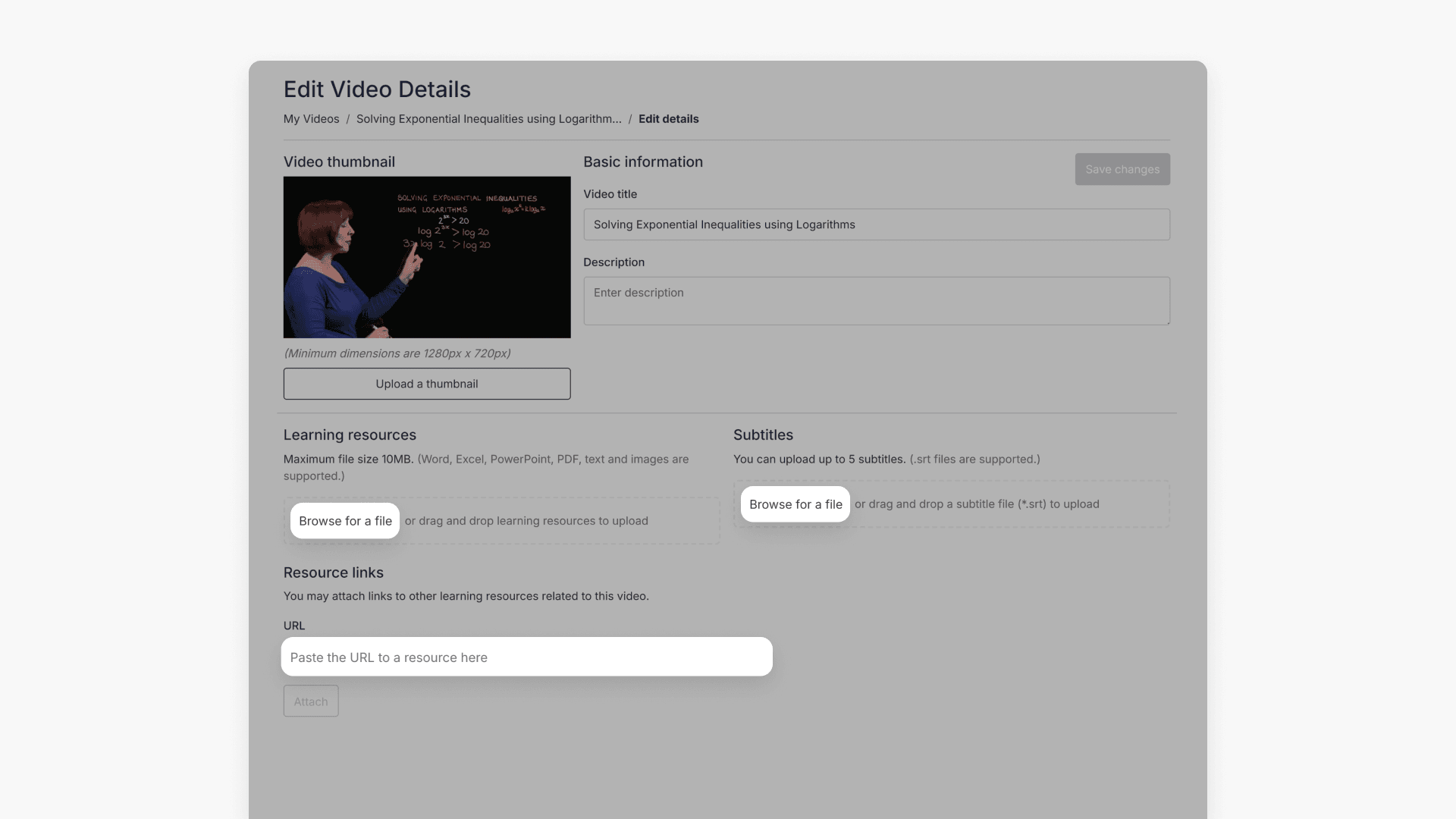Click the URL field label

[293, 626]
